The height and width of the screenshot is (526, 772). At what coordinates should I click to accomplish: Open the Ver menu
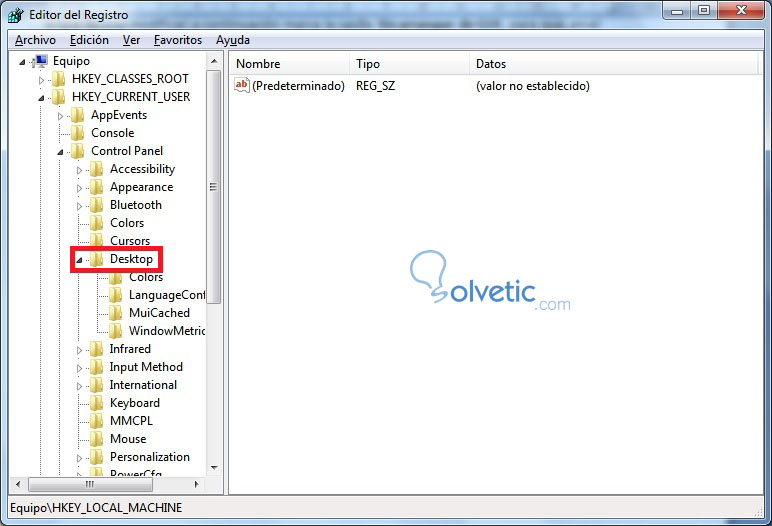(131, 40)
